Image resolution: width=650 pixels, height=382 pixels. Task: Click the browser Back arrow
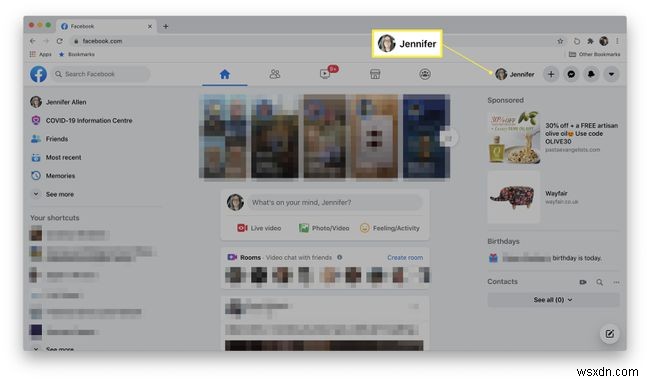pos(33,41)
